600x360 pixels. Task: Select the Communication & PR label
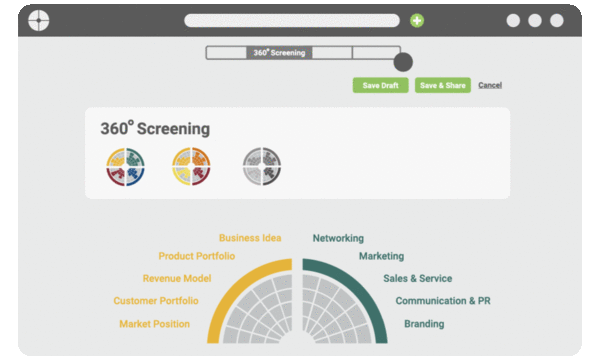coord(443,301)
